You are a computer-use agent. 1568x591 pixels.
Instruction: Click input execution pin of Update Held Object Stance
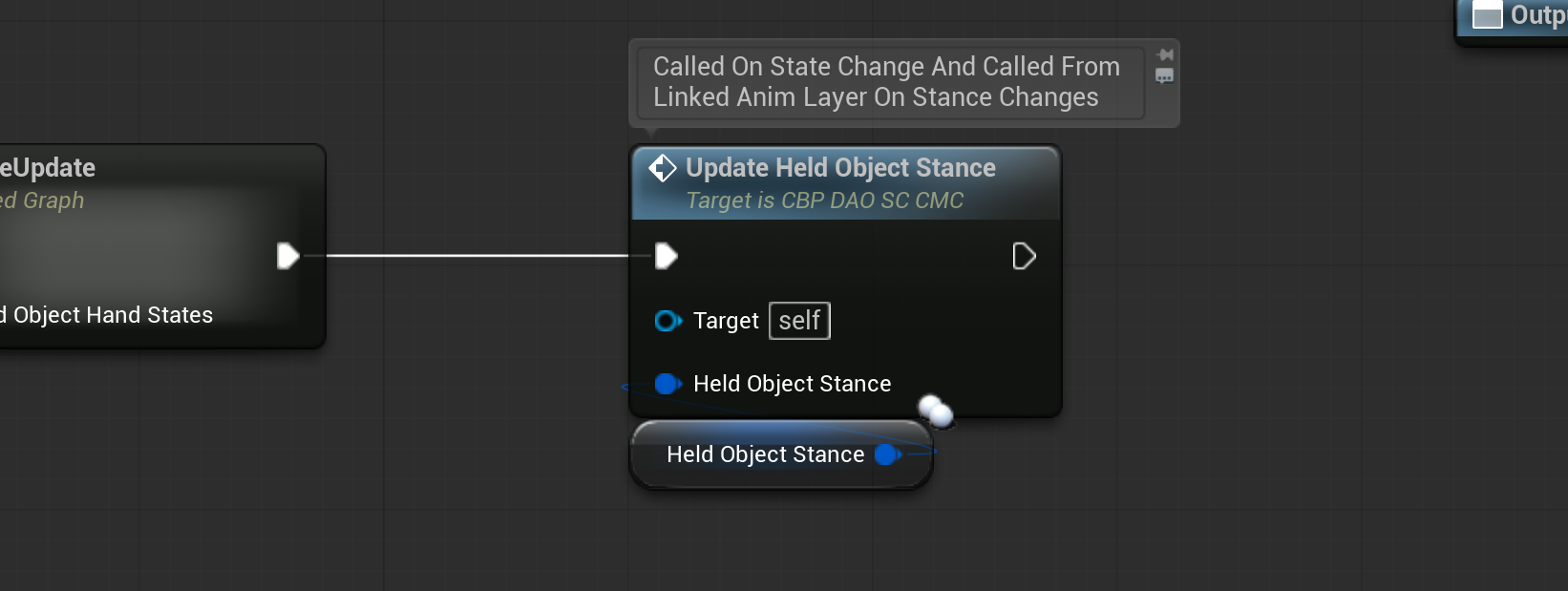667,256
